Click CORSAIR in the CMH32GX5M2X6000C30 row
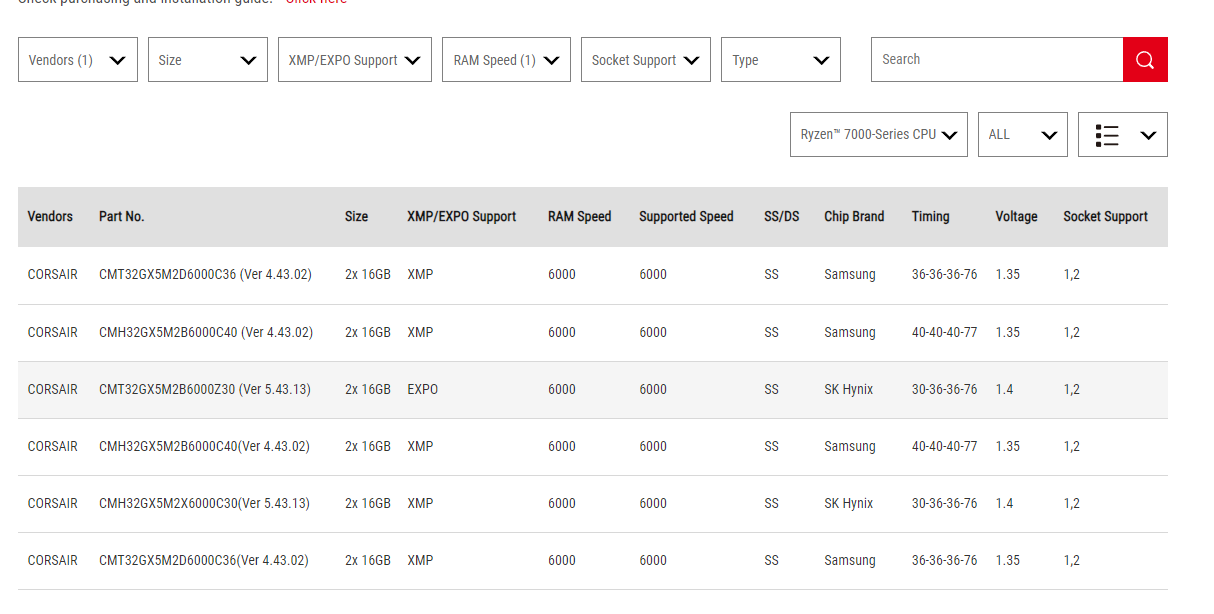The image size is (1214, 614). click(x=53, y=504)
